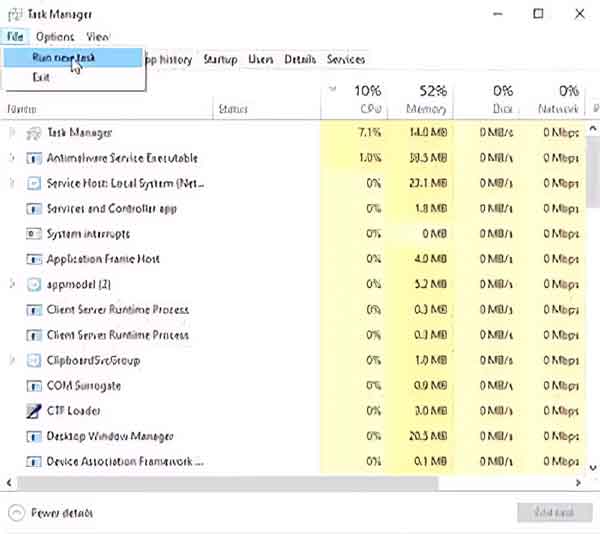
Task: Switch to the App history tab
Action: pos(168,60)
